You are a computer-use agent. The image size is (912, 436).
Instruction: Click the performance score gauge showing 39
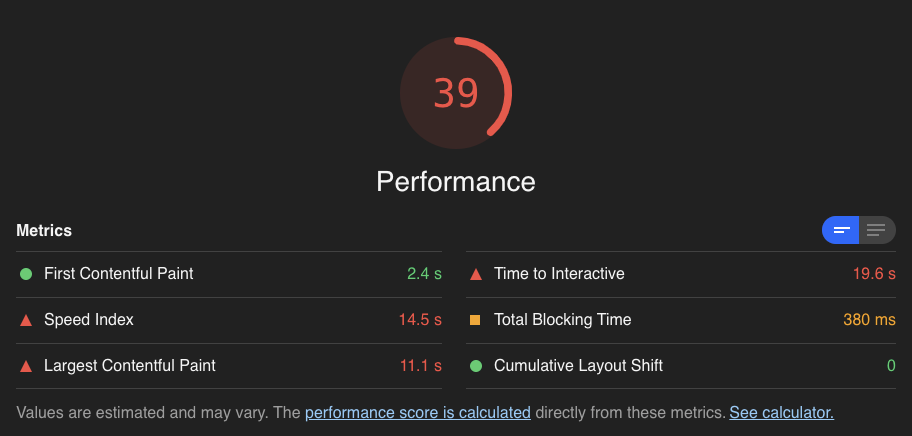[456, 93]
